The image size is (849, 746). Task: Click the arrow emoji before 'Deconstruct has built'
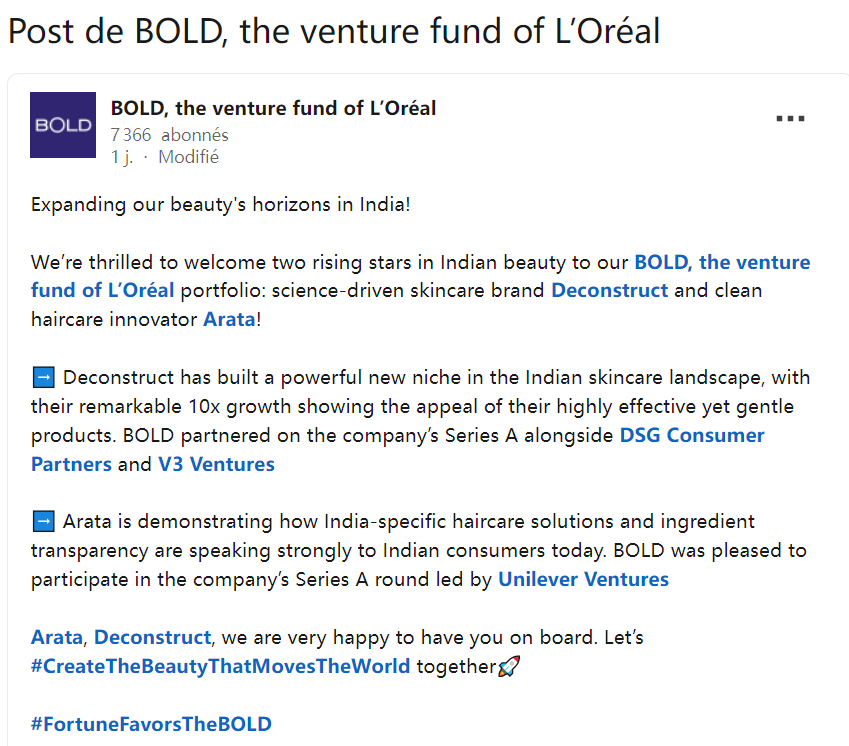pyautogui.click(x=43, y=378)
